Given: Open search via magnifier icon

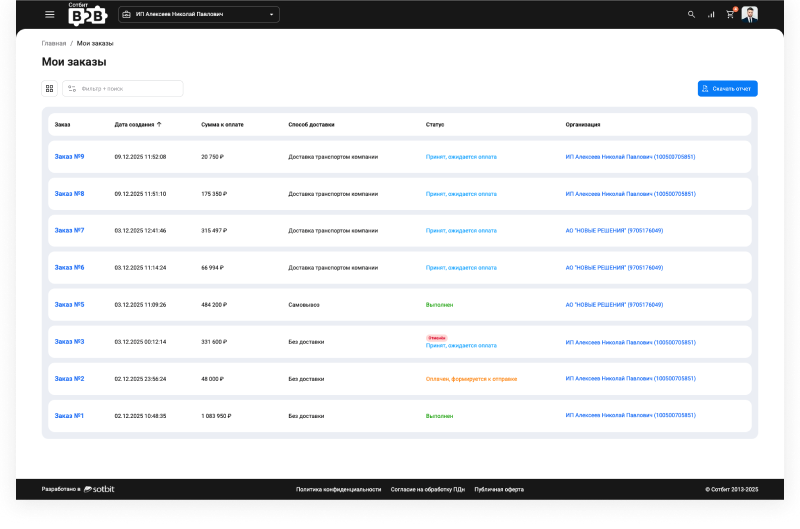Looking at the screenshot, I should point(691,15).
